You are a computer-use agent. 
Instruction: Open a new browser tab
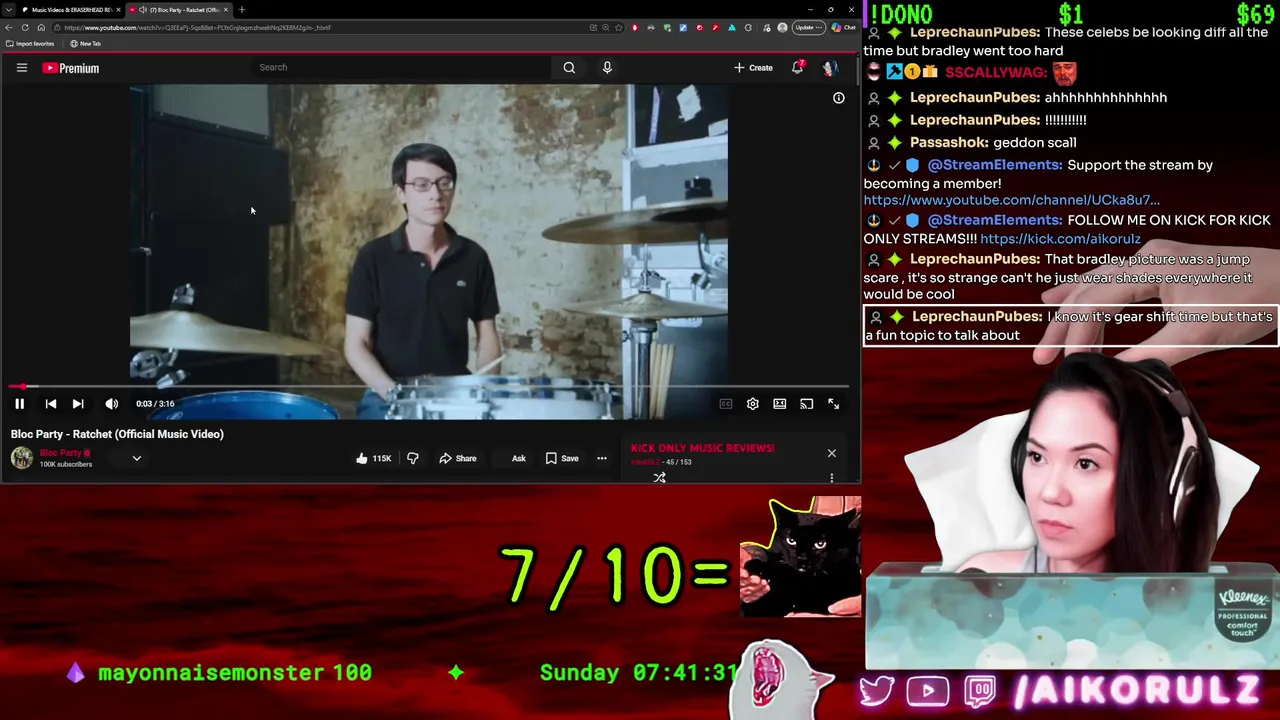(241, 10)
